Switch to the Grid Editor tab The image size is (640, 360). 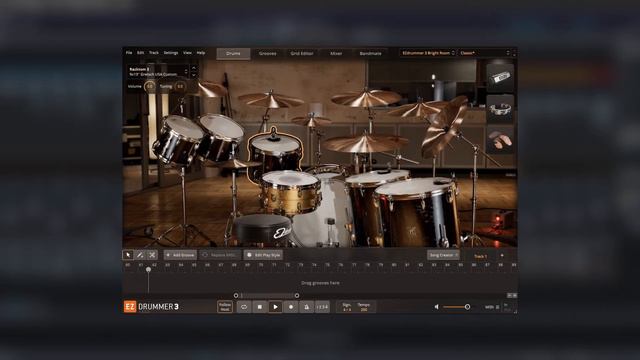point(302,53)
